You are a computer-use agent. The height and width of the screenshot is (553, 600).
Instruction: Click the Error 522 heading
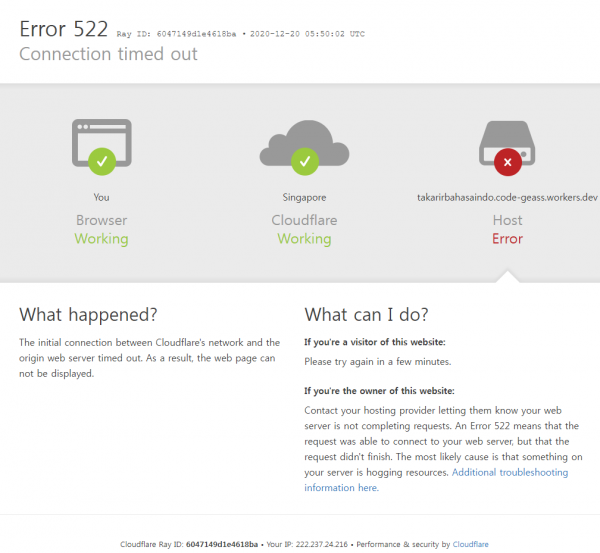coord(64,29)
